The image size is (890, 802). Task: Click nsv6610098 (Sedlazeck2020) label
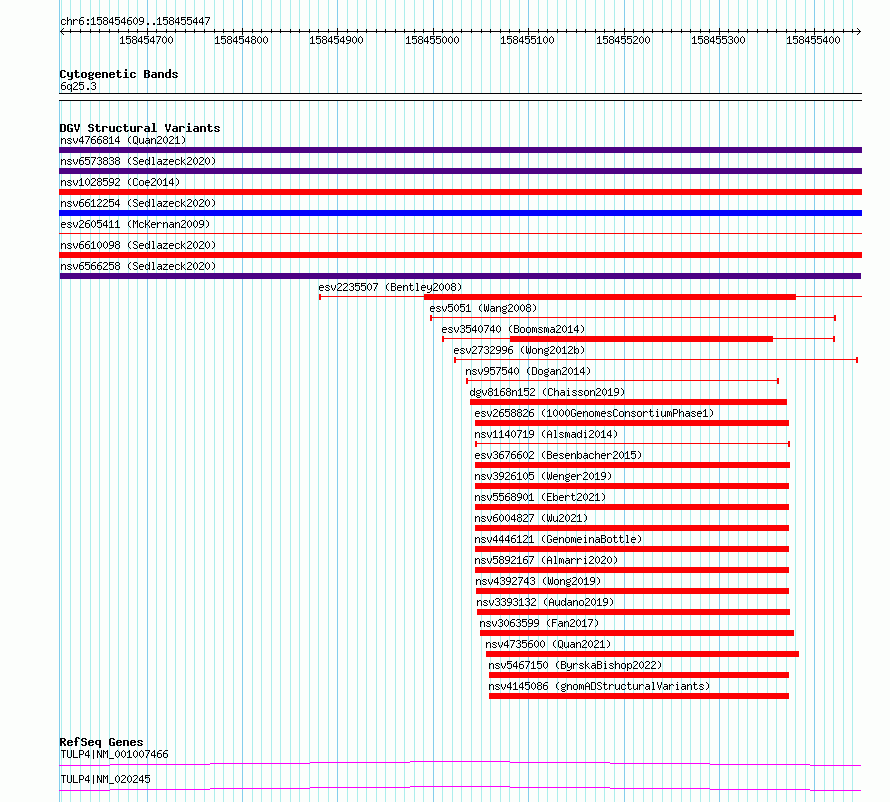138,245
